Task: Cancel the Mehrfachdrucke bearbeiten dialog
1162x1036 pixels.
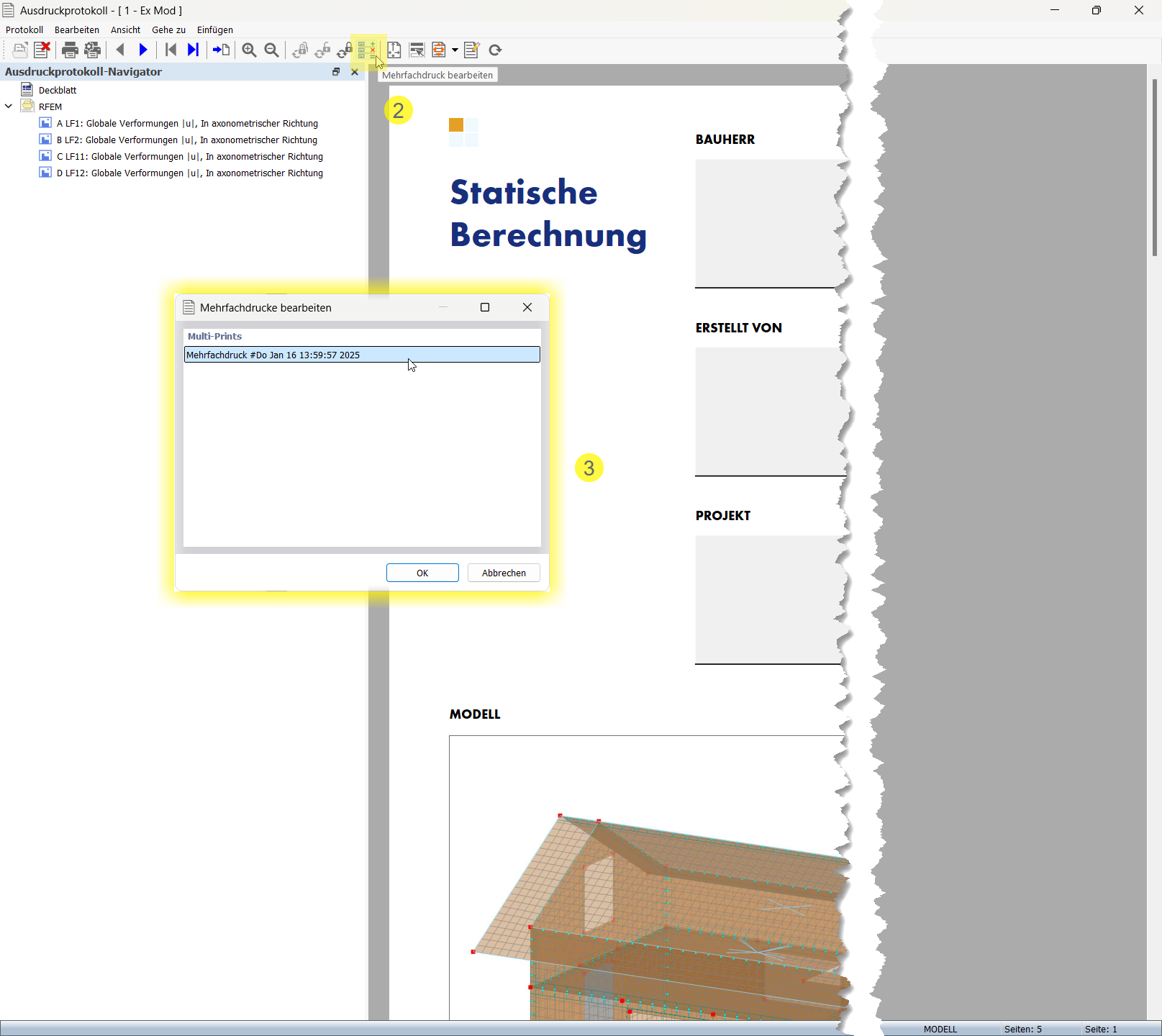Action: coord(503,573)
